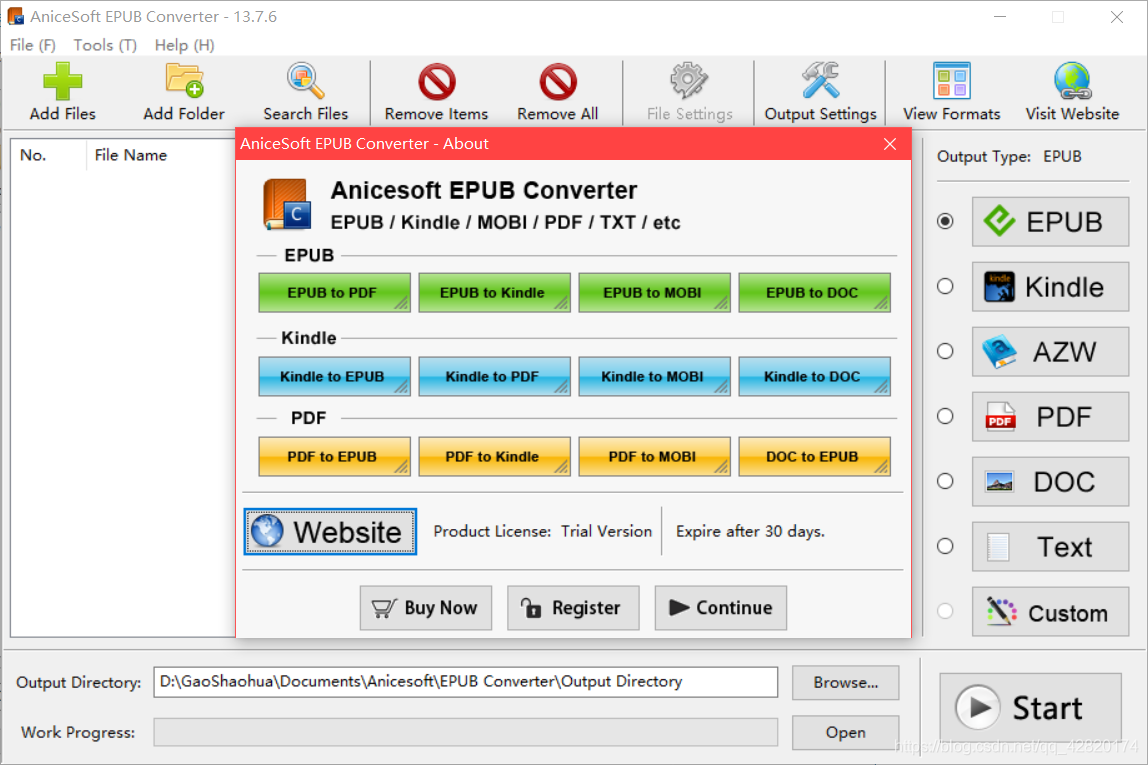Viewport: 1148px width, 765px height.
Task: Select the Custom radio button
Action: (945, 611)
